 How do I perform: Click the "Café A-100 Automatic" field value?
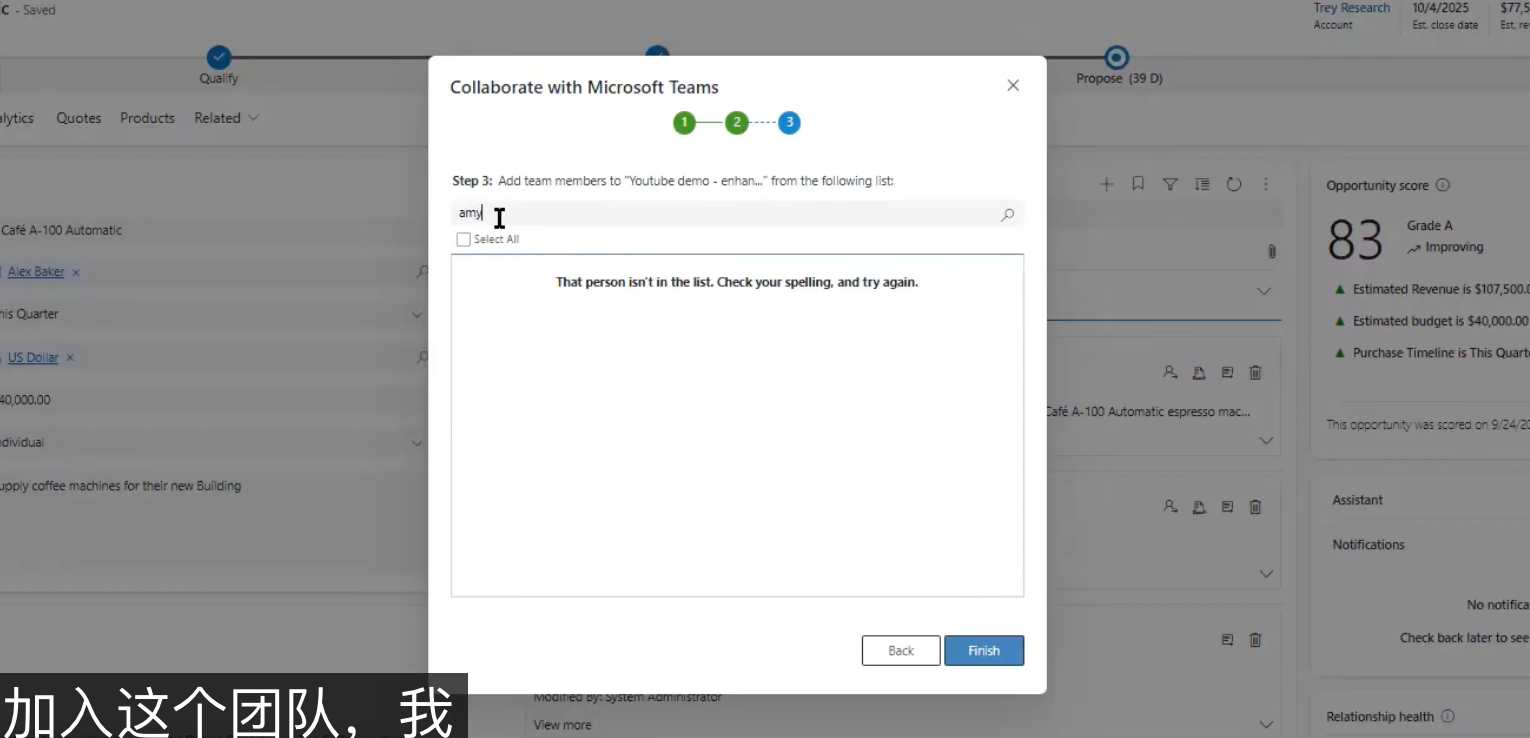(x=61, y=230)
